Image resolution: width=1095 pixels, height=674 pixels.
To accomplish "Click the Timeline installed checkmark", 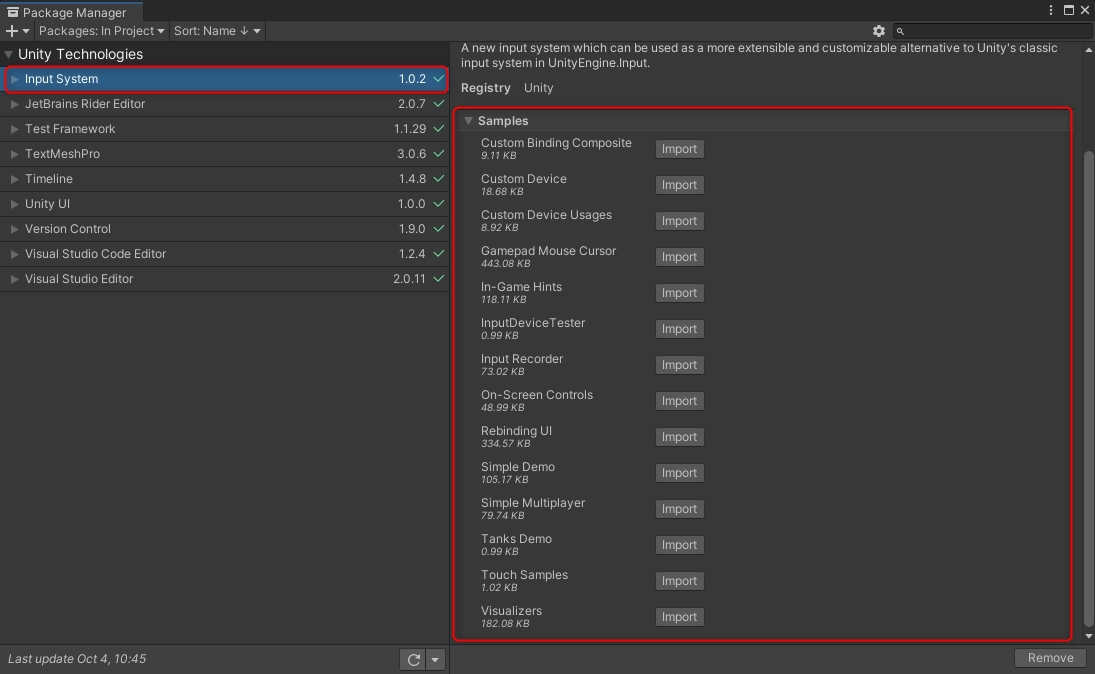I will pyautogui.click(x=439, y=179).
